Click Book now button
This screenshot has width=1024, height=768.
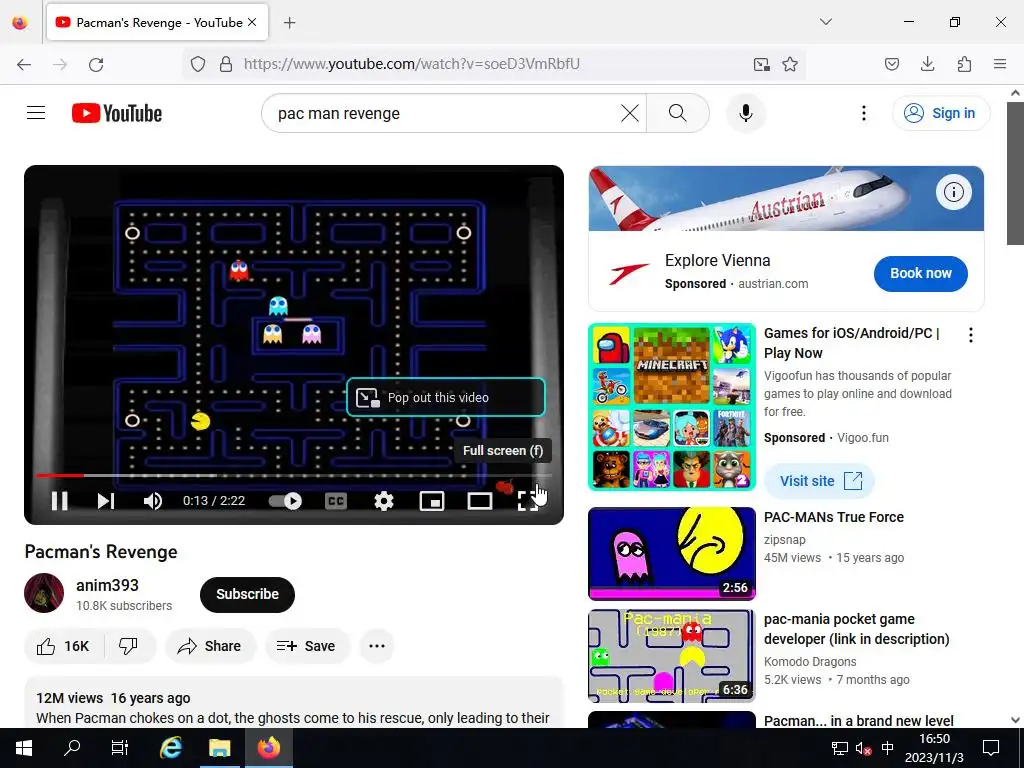click(x=920, y=274)
